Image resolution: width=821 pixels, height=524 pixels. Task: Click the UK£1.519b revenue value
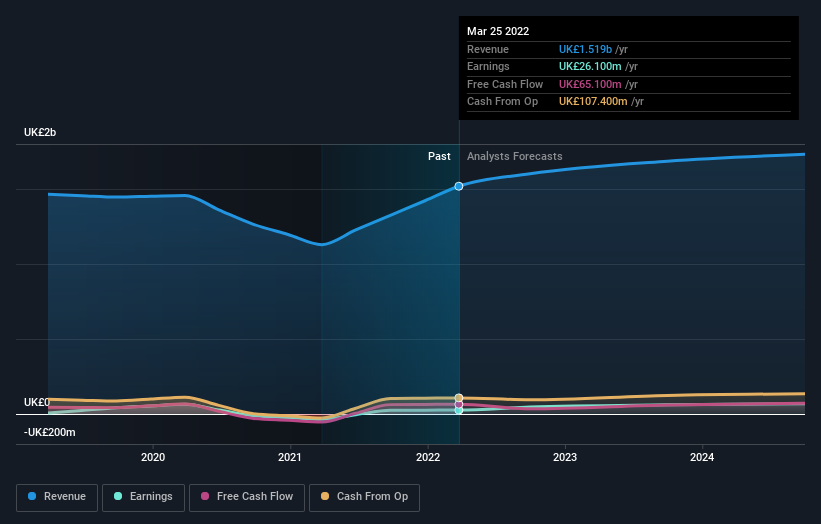(585, 49)
